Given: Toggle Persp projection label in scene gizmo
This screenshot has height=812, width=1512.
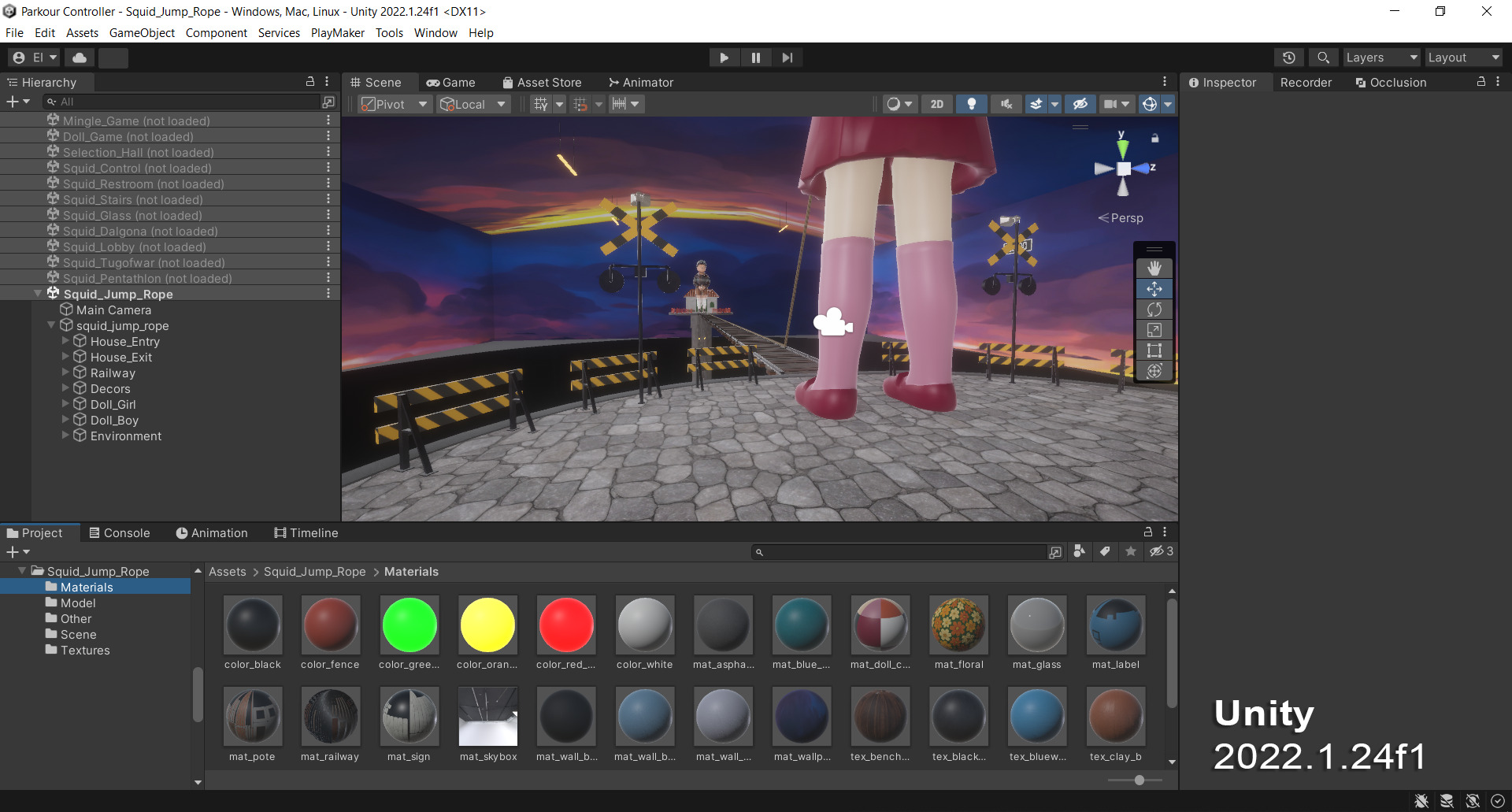Looking at the screenshot, I should [1121, 218].
